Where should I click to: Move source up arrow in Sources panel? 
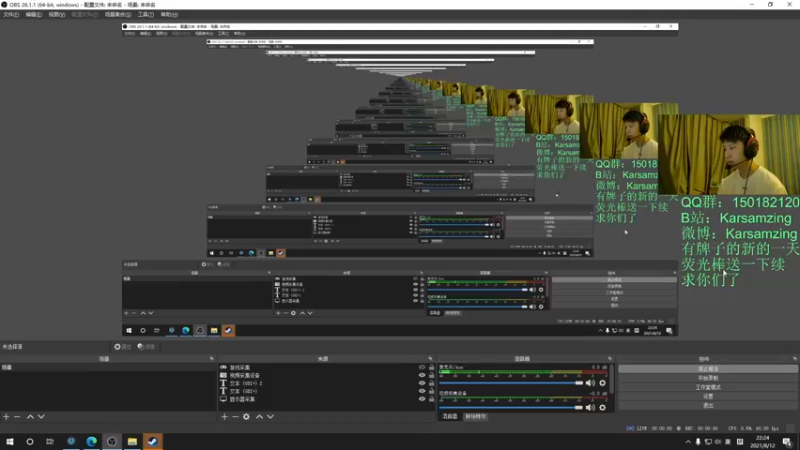tap(259, 417)
